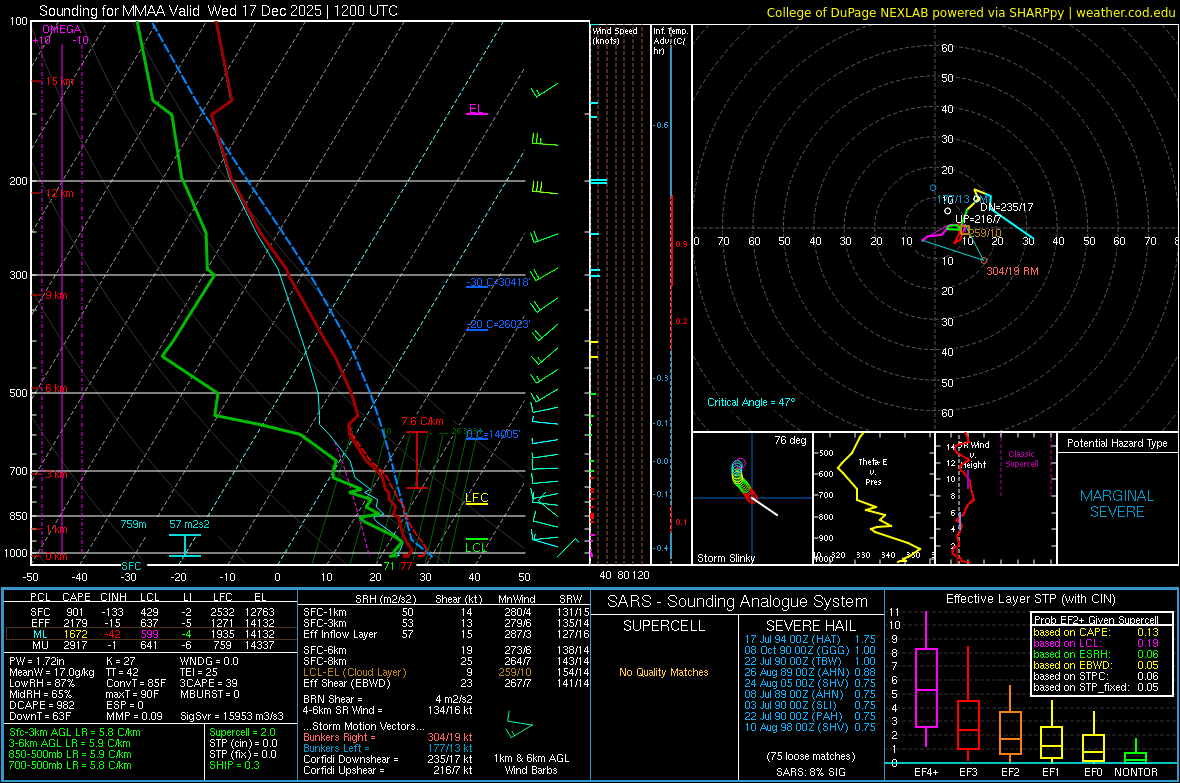Image resolution: width=1180 pixels, height=783 pixels.
Task: Click the 'Supercell = 2.0' composite value
Action: pyautogui.click(x=242, y=732)
